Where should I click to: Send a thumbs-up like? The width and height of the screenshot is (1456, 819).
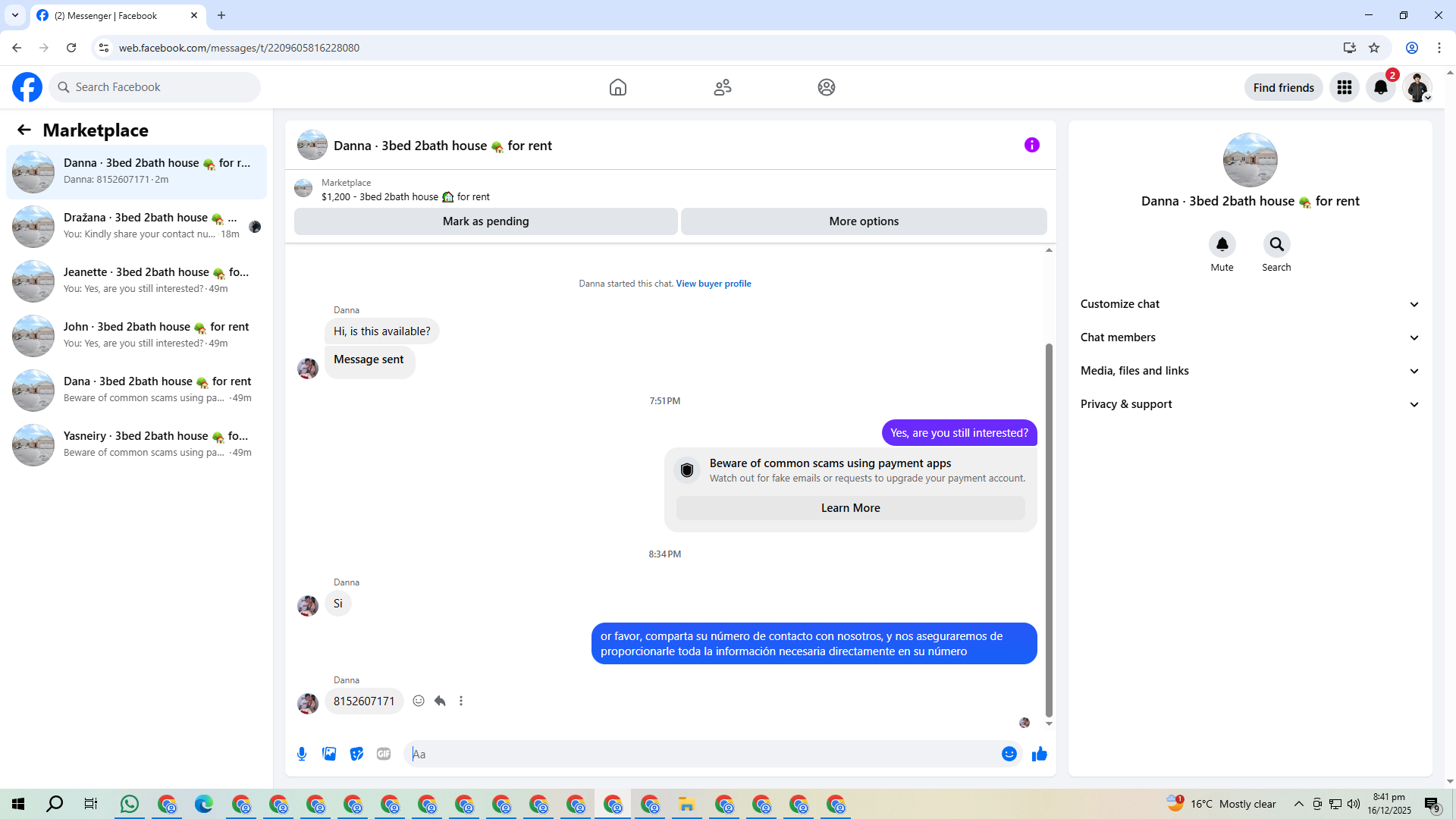(1040, 754)
